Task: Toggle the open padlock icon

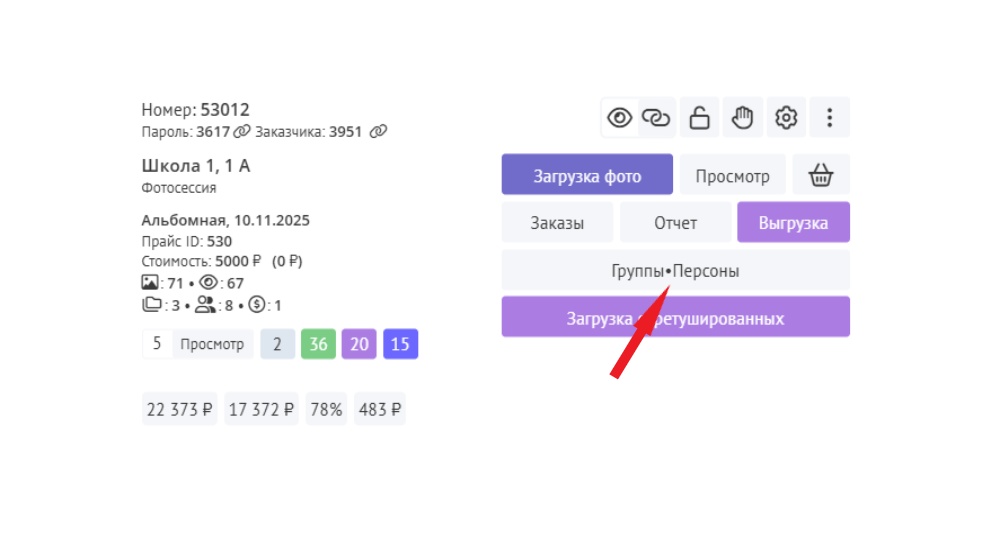Action: [700, 118]
